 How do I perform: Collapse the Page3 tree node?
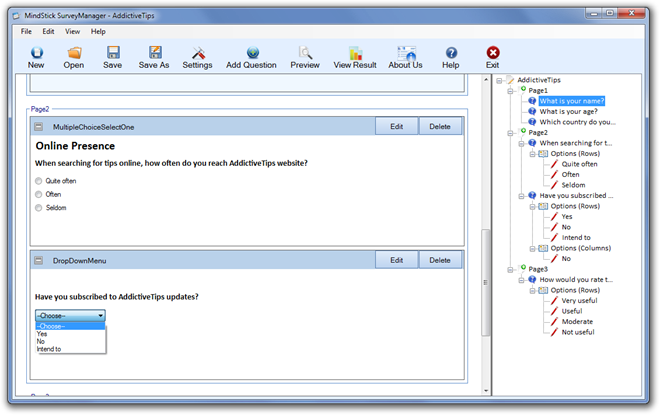tap(510, 269)
